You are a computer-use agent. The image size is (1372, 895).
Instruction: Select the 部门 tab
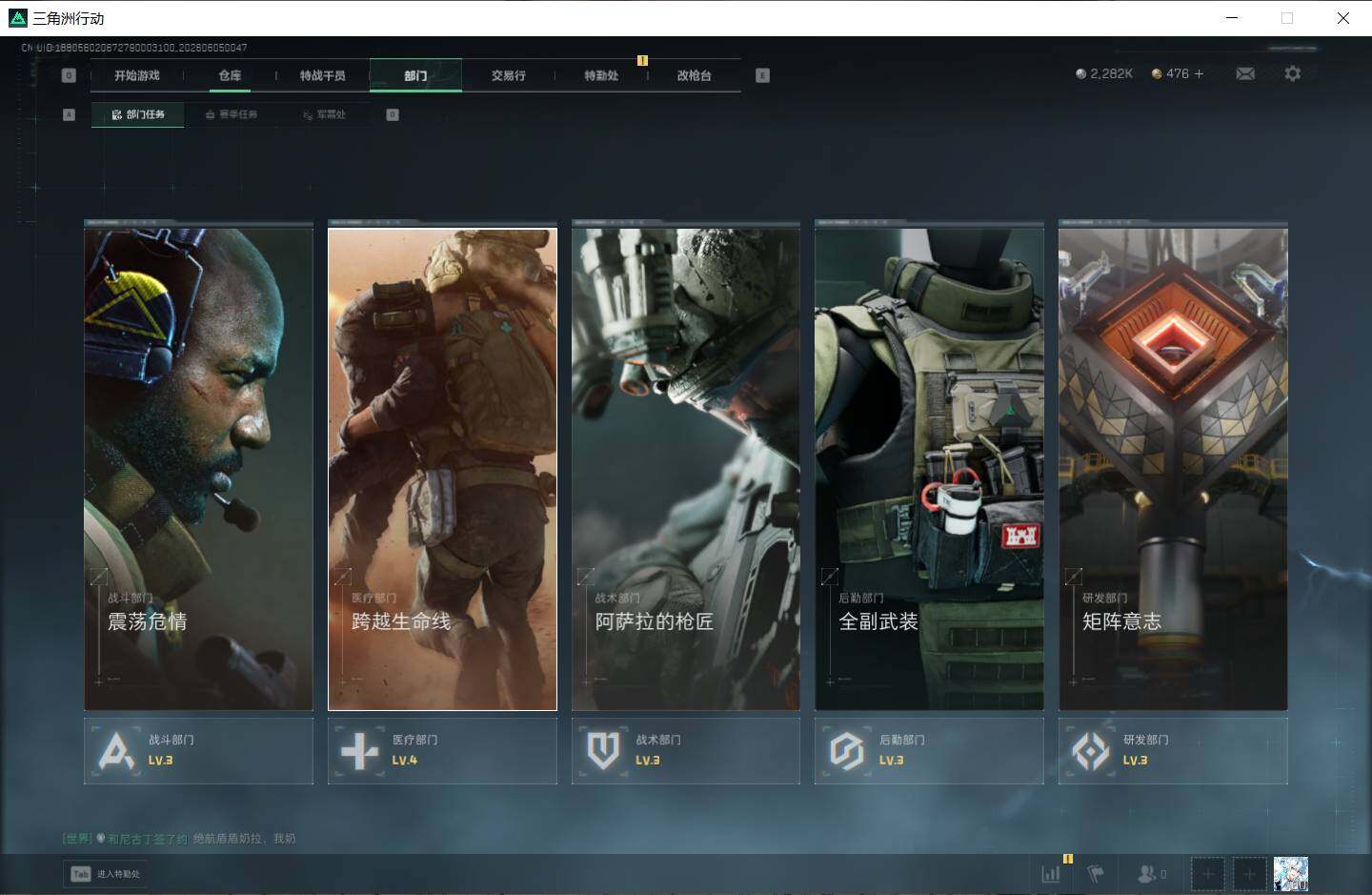[x=415, y=75]
